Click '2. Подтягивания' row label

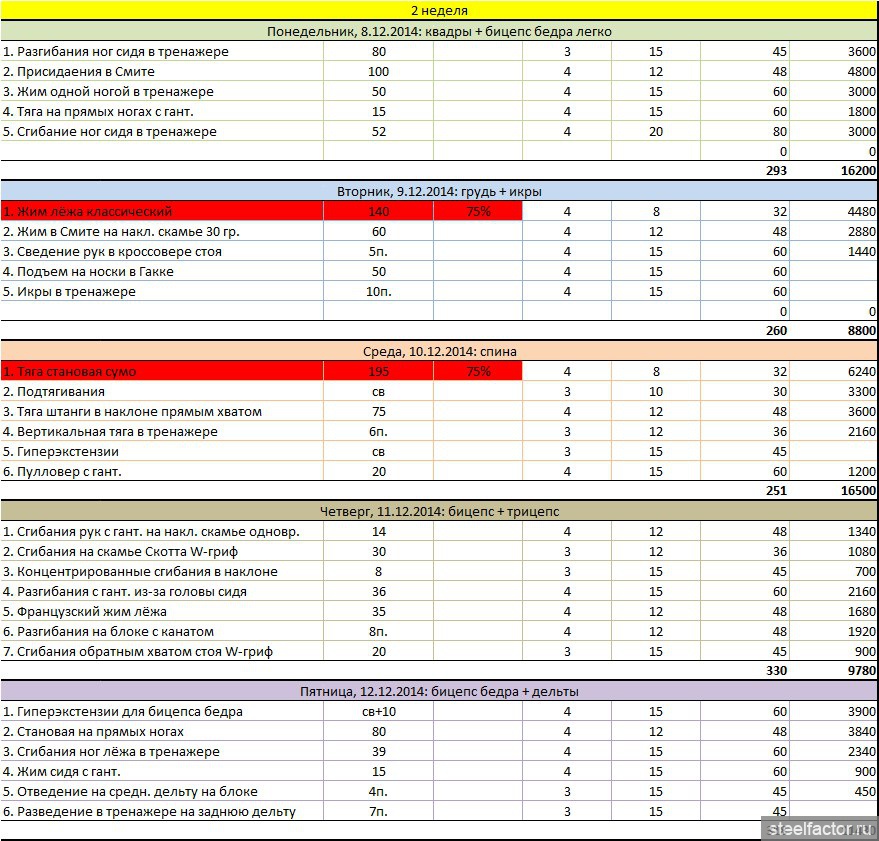[x=162, y=391]
